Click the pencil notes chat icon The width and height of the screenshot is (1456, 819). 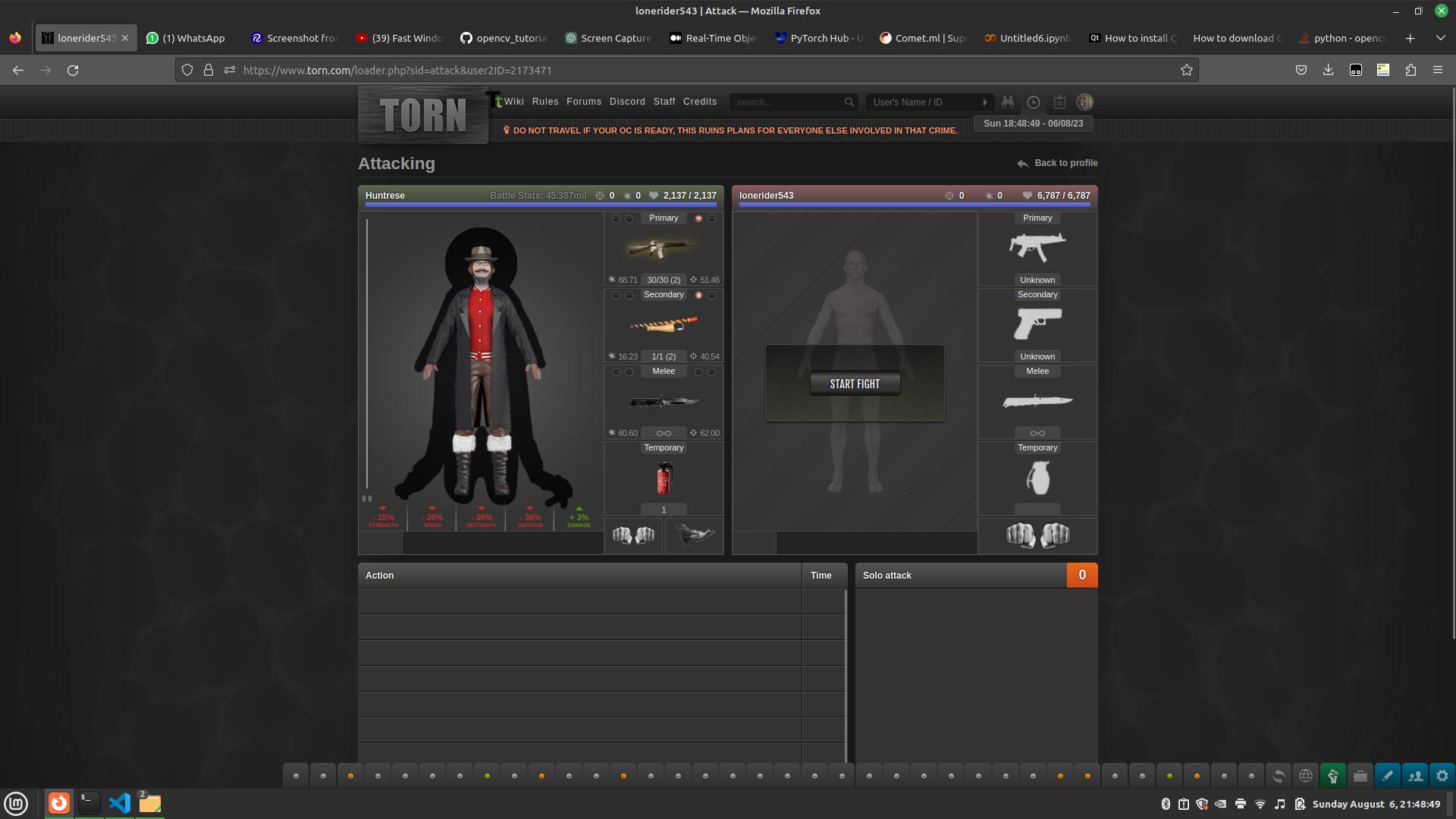1388,776
